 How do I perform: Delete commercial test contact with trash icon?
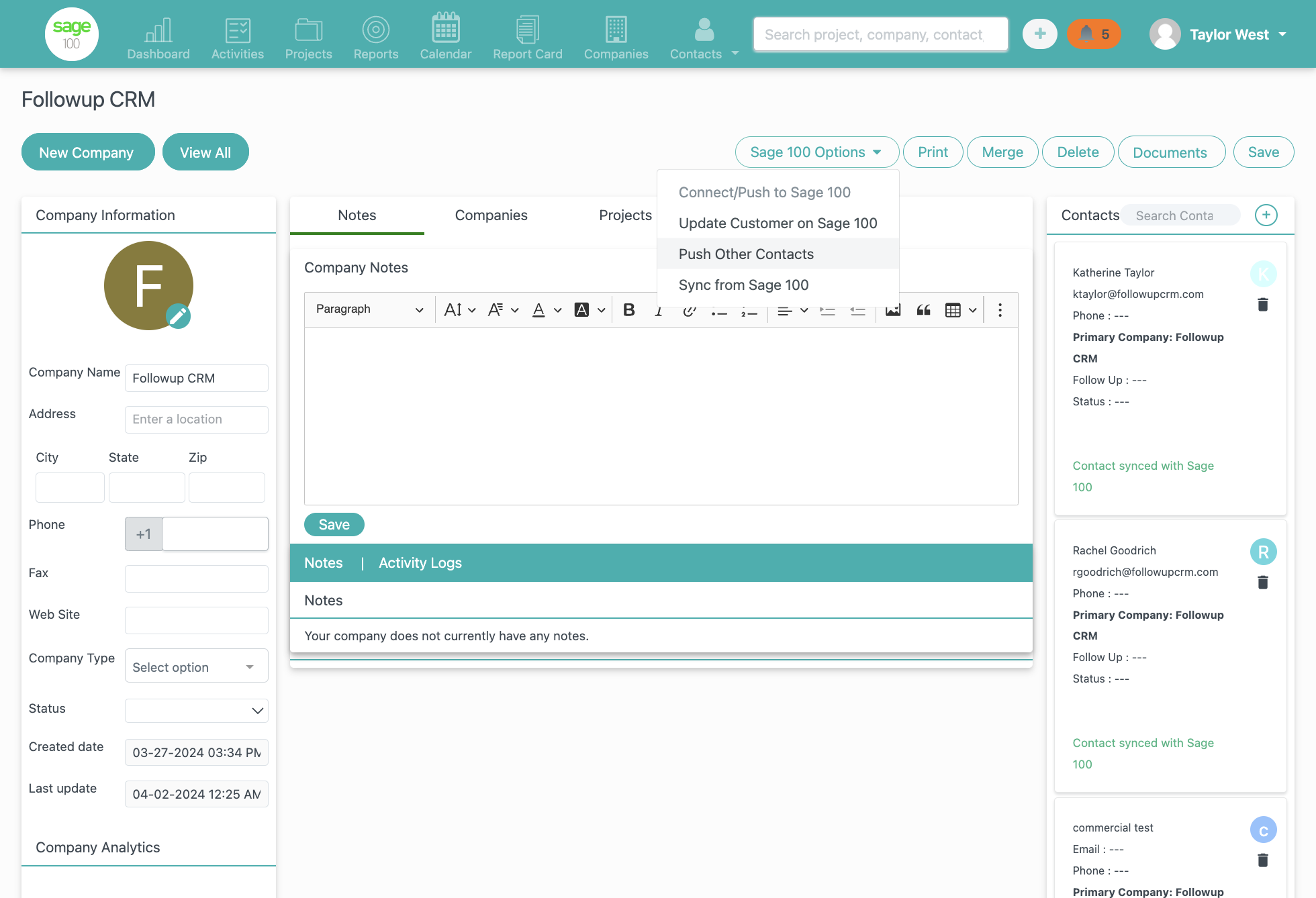(1263, 860)
